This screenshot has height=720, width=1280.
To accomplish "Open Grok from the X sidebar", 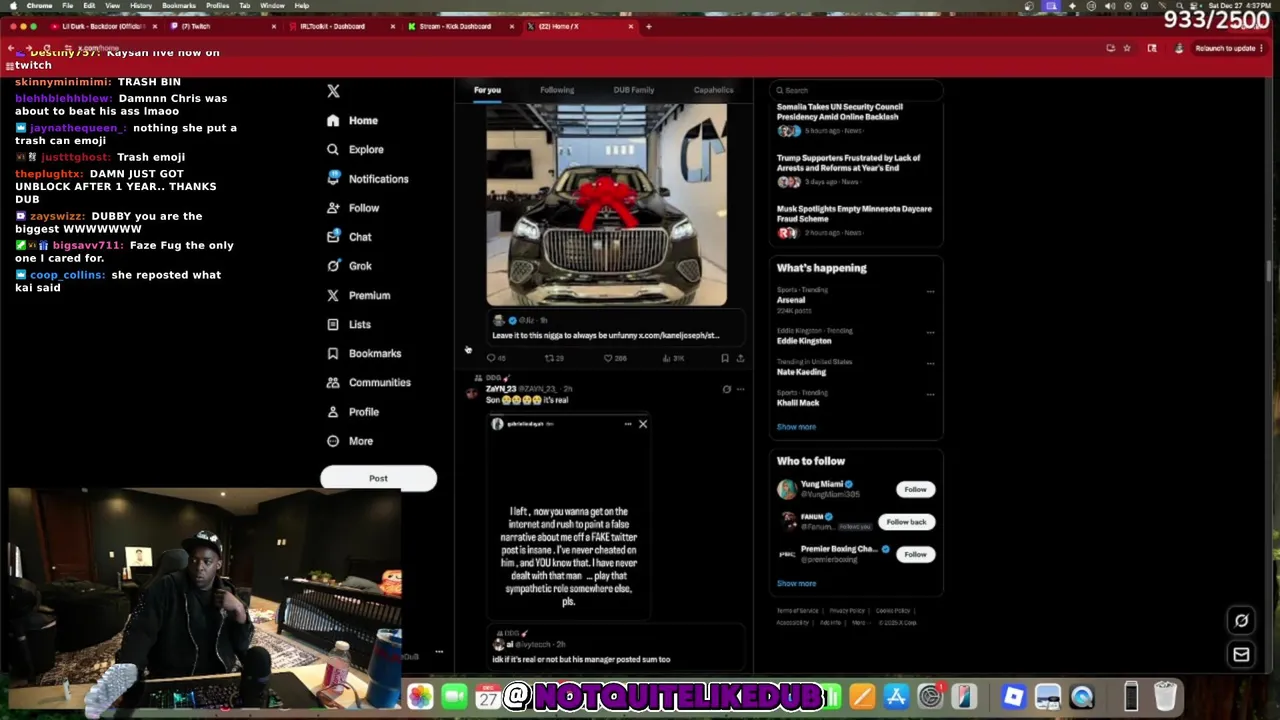I will click(349, 266).
